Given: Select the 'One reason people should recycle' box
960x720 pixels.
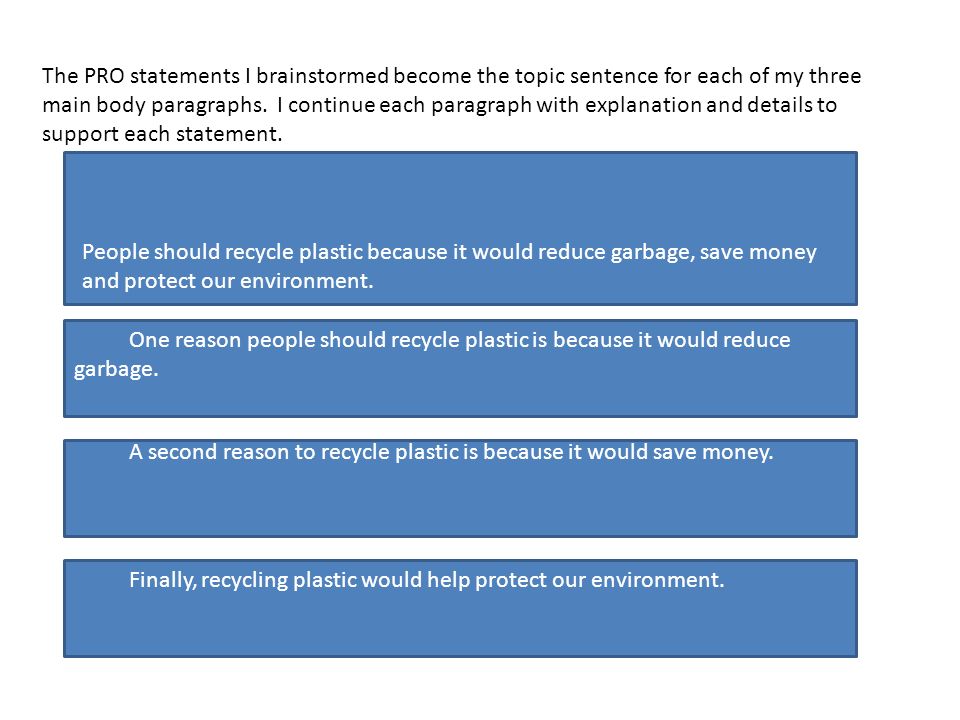Looking at the screenshot, I should (x=460, y=369).
